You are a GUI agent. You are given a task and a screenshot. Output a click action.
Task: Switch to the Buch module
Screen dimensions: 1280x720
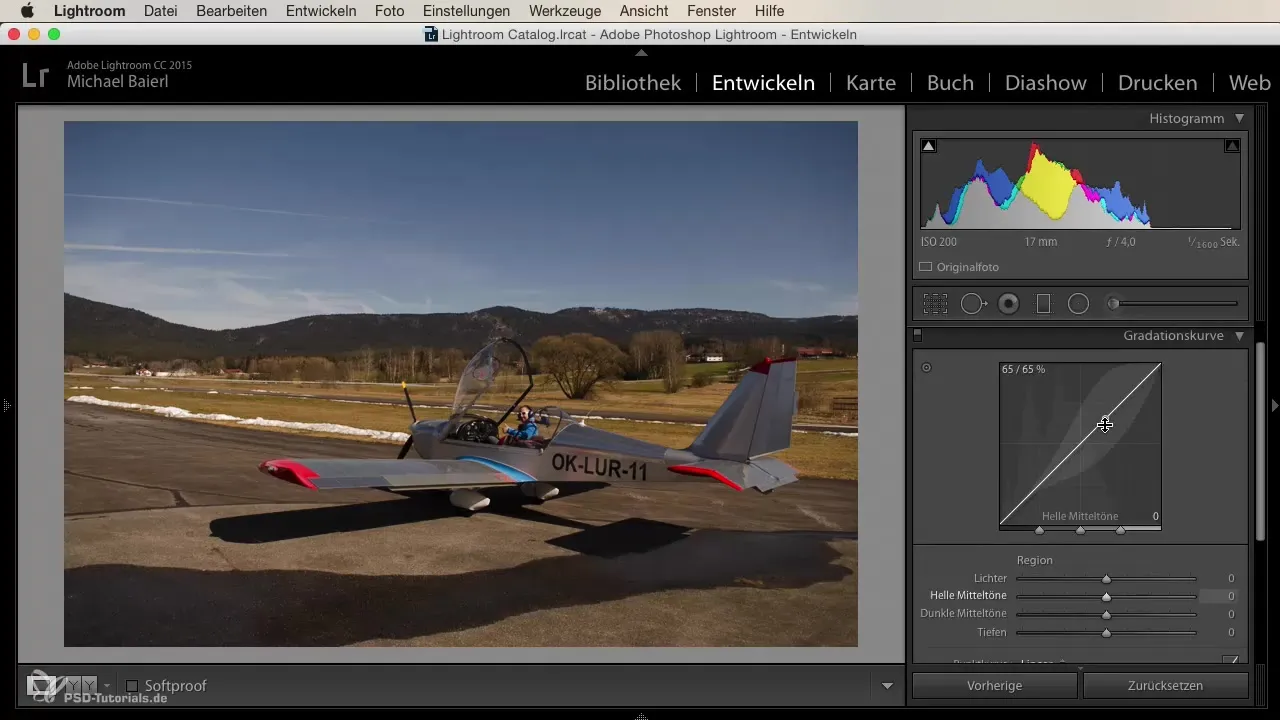coord(950,83)
